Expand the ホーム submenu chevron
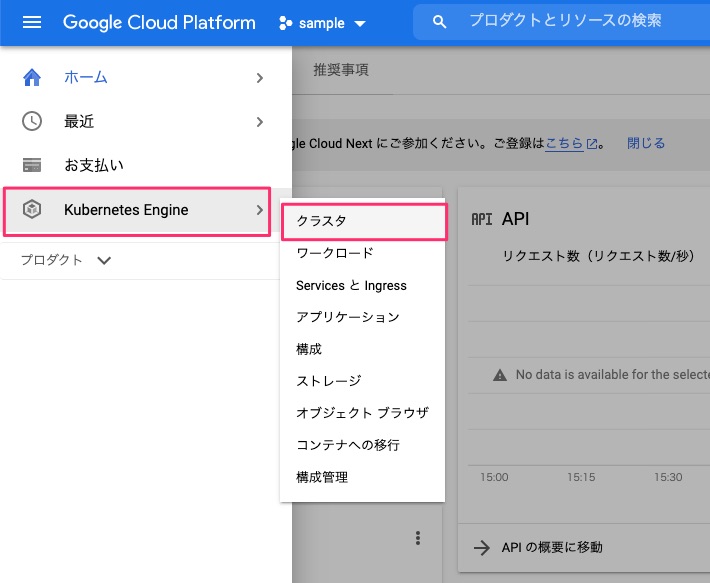The width and height of the screenshot is (710, 583). click(x=259, y=78)
